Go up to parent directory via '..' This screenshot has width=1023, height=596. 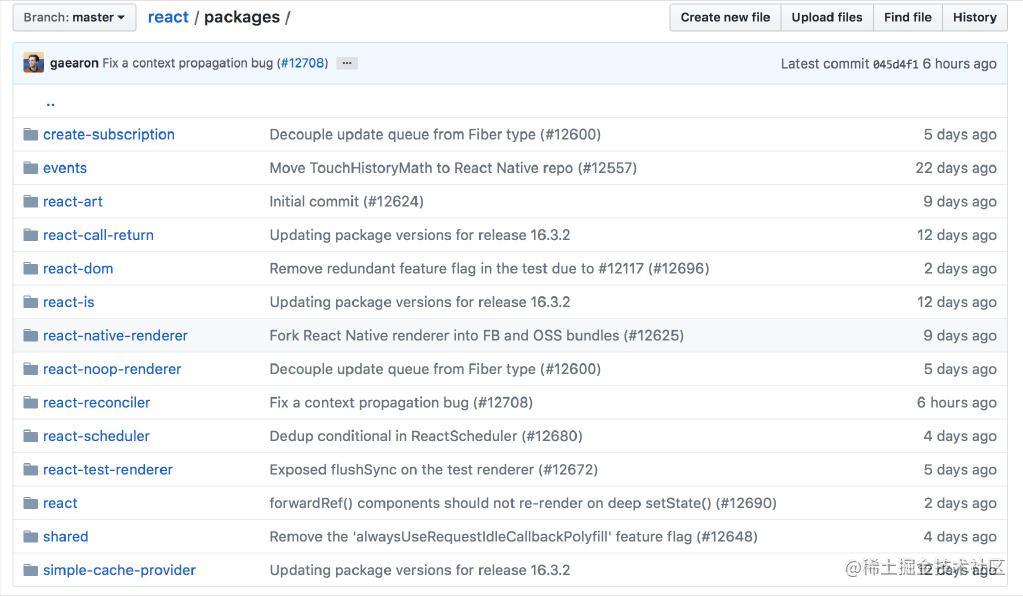(x=50, y=101)
